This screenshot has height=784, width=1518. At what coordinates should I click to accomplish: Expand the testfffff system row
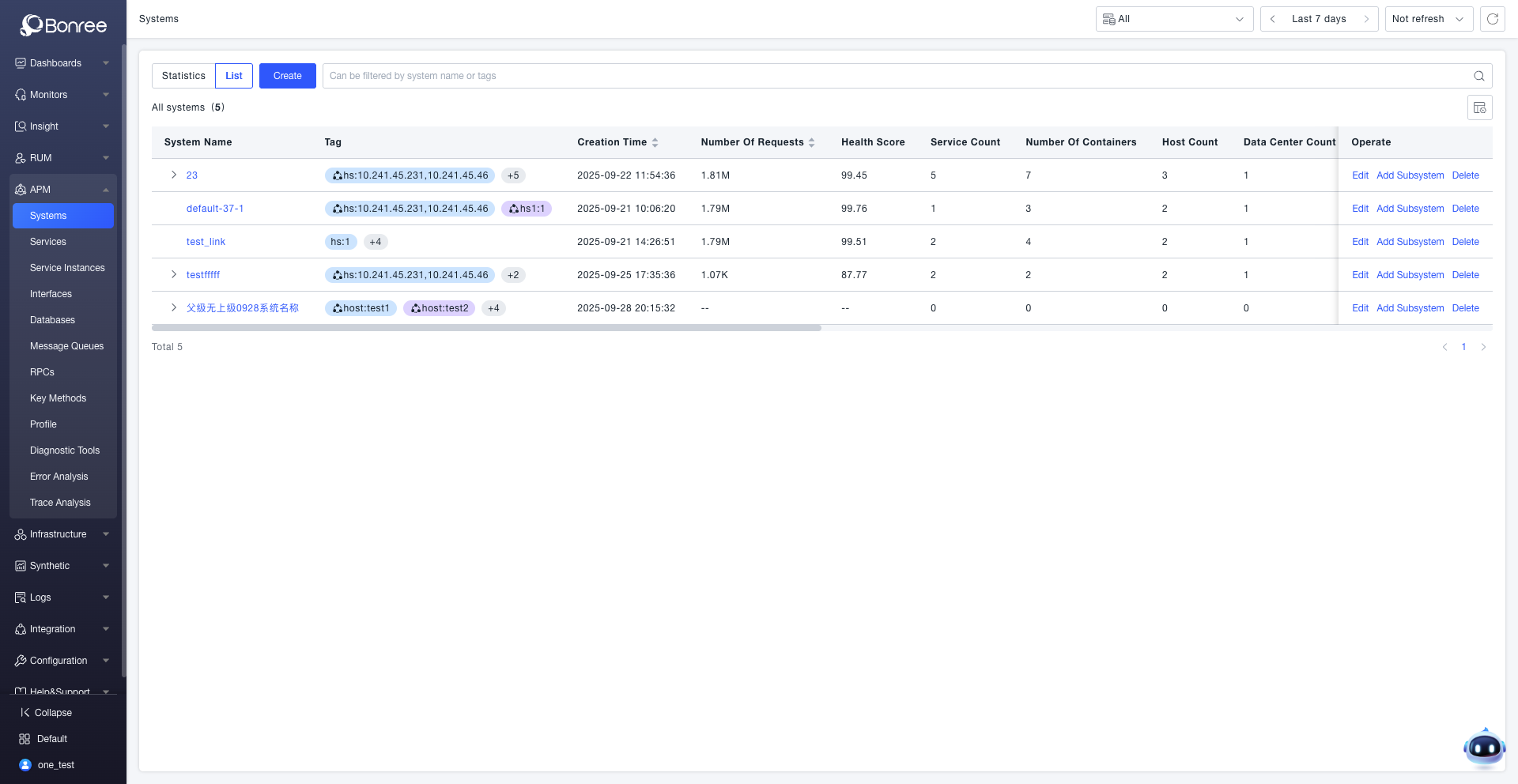(x=174, y=275)
